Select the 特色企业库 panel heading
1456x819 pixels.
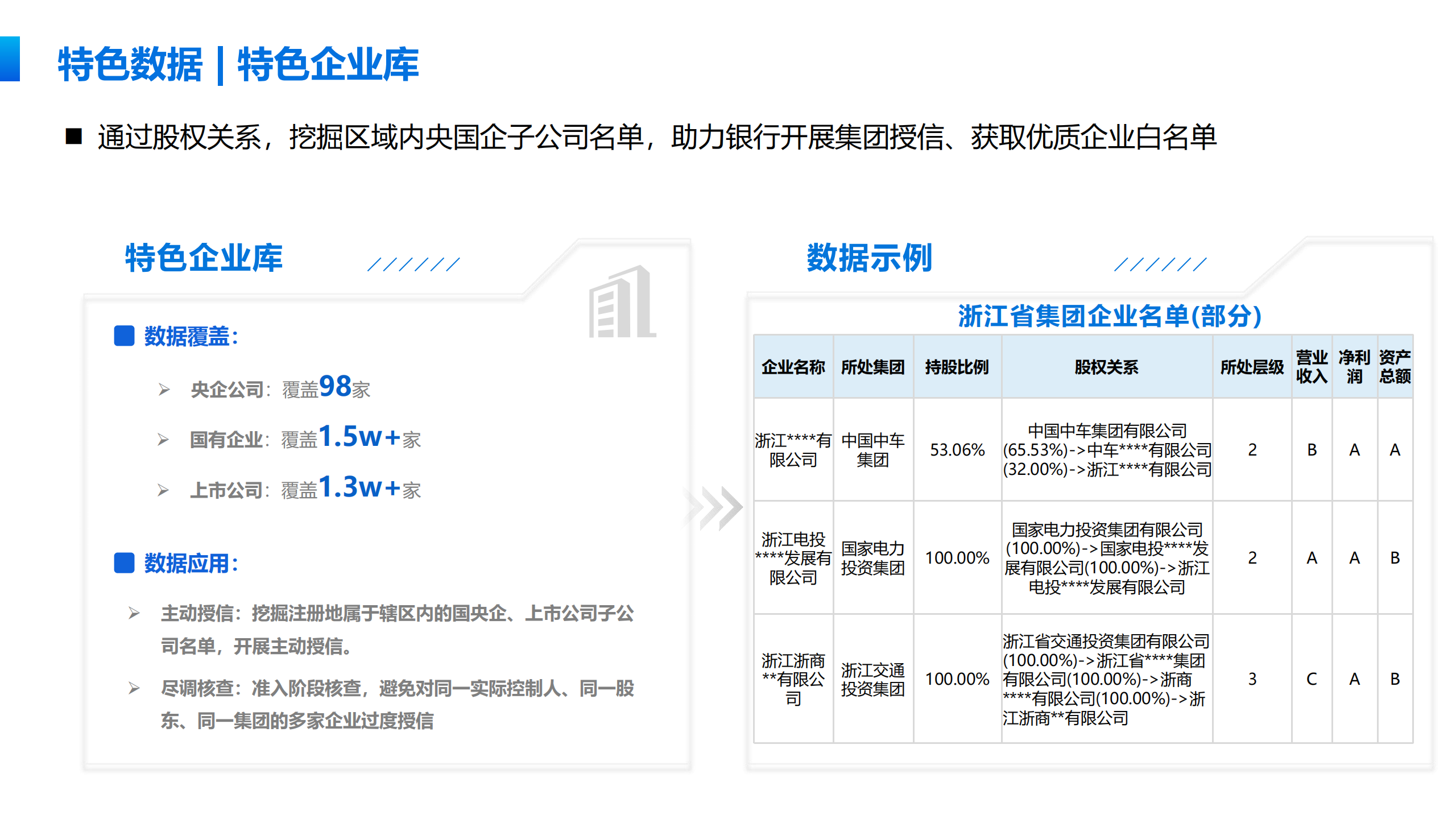[x=204, y=258]
